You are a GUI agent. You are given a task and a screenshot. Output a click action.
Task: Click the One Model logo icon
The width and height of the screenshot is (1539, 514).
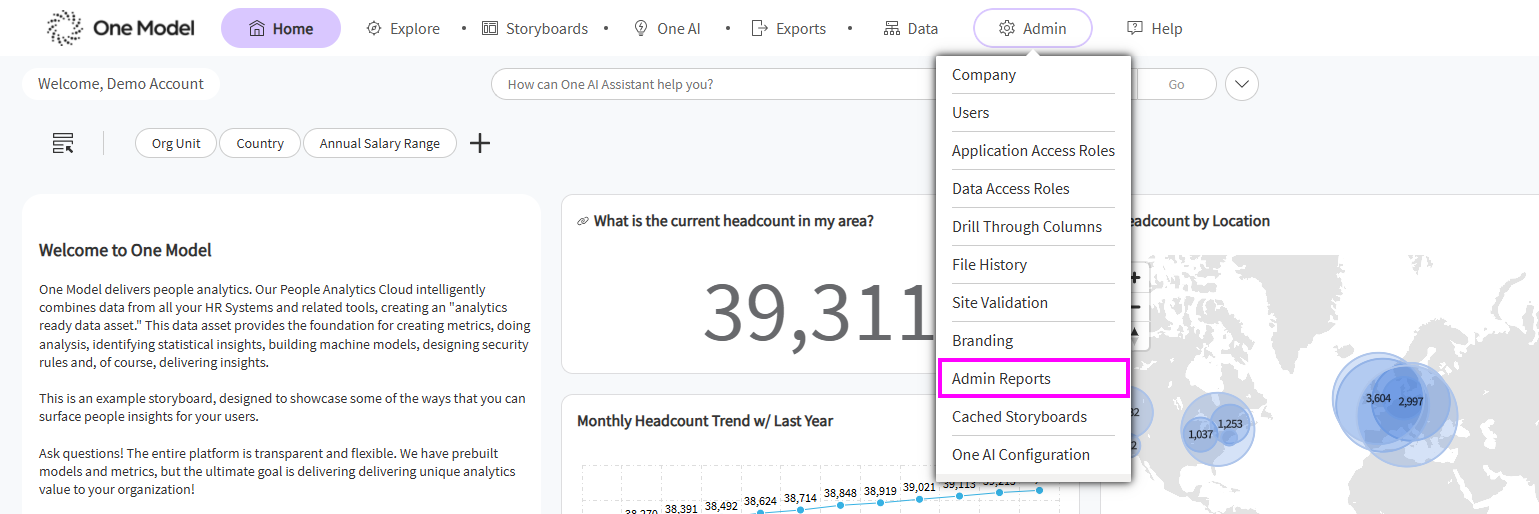click(66, 29)
